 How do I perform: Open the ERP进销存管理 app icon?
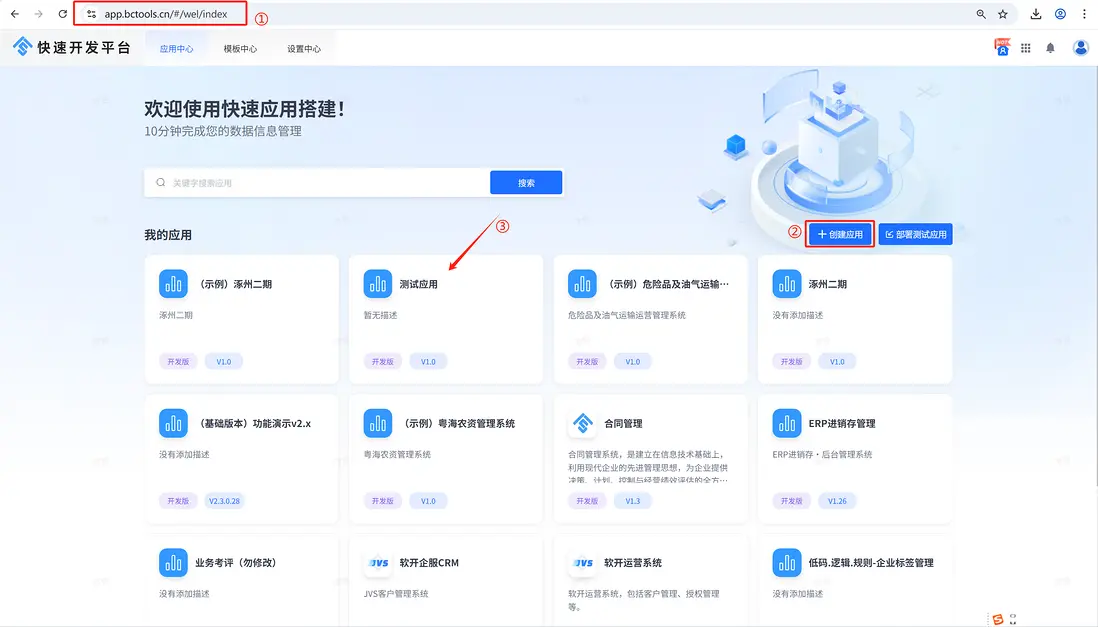[786, 423]
